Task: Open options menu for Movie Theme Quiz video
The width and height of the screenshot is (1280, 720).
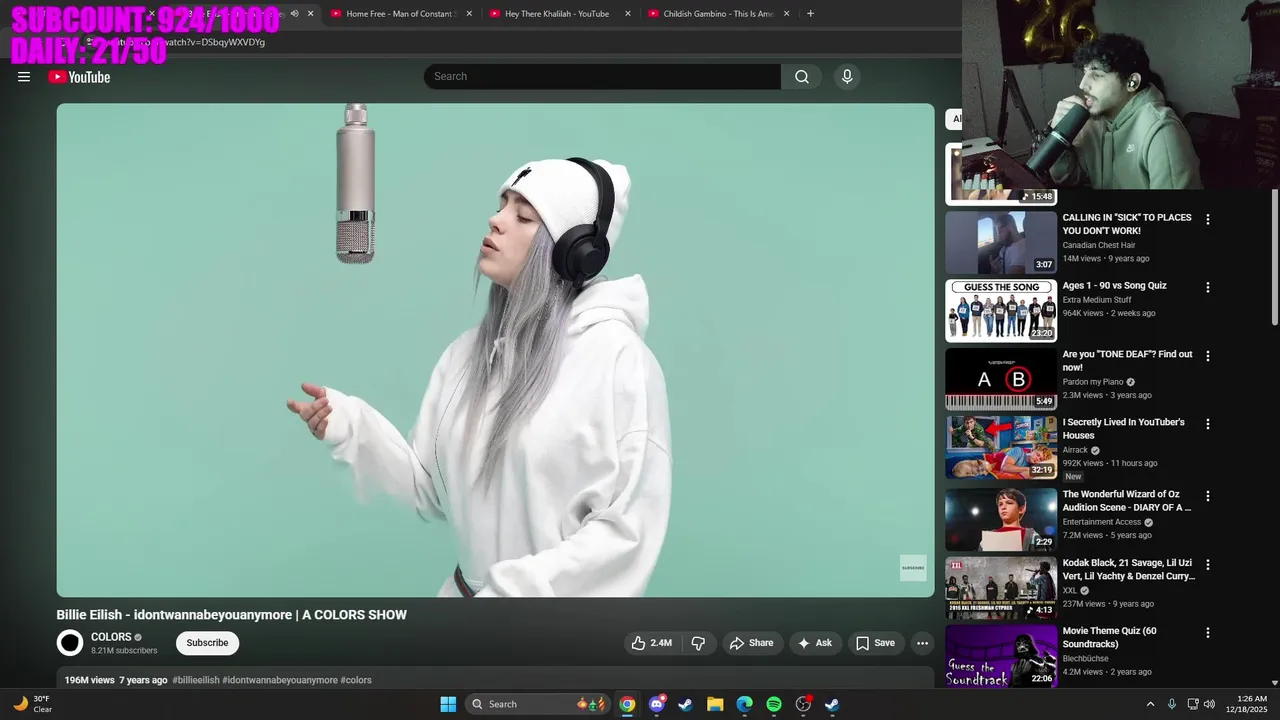Action: [x=1207, y=633]
